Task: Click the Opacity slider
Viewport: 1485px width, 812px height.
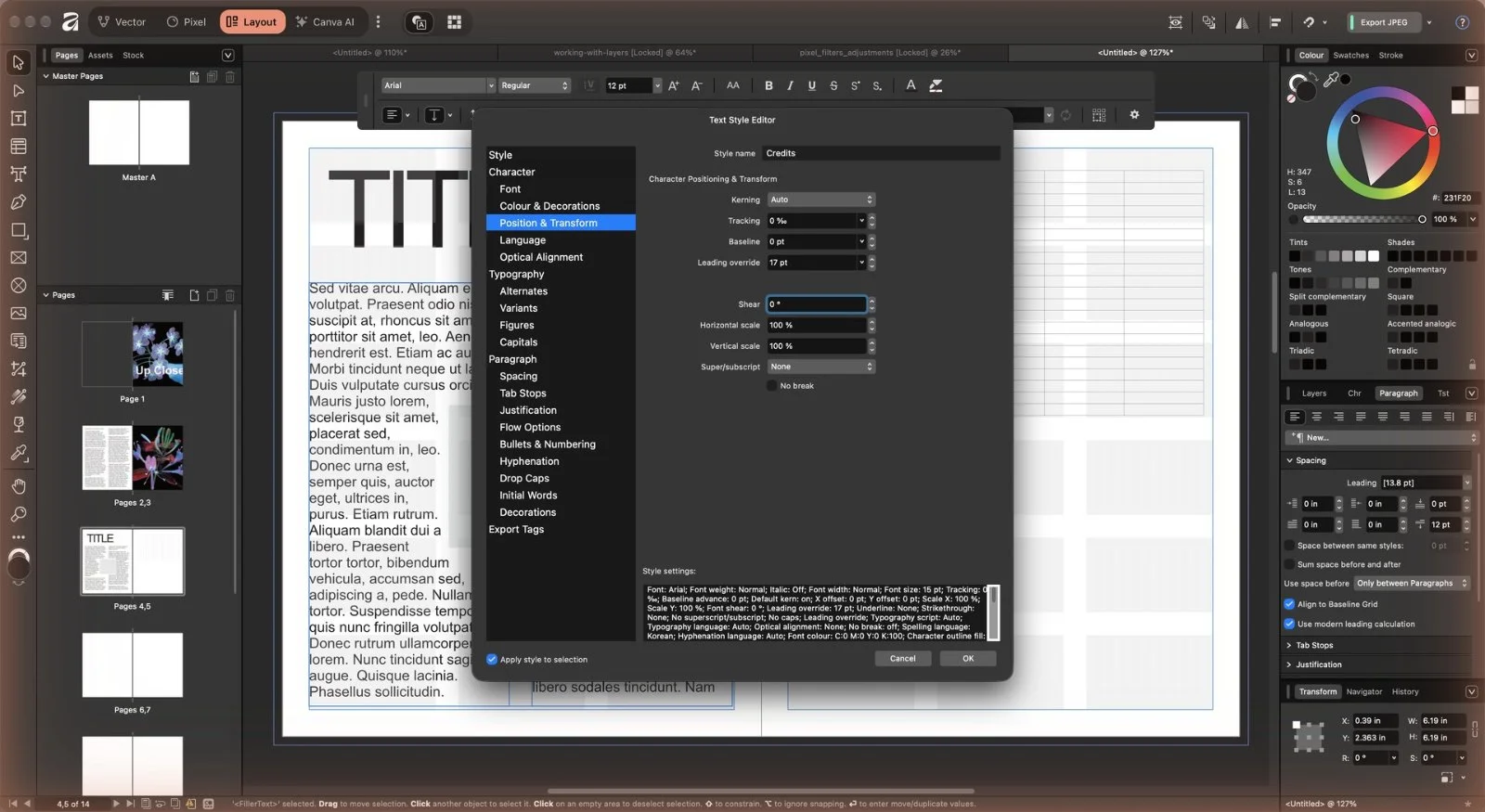Action: pyautogui.click(x=1362, y=220)
